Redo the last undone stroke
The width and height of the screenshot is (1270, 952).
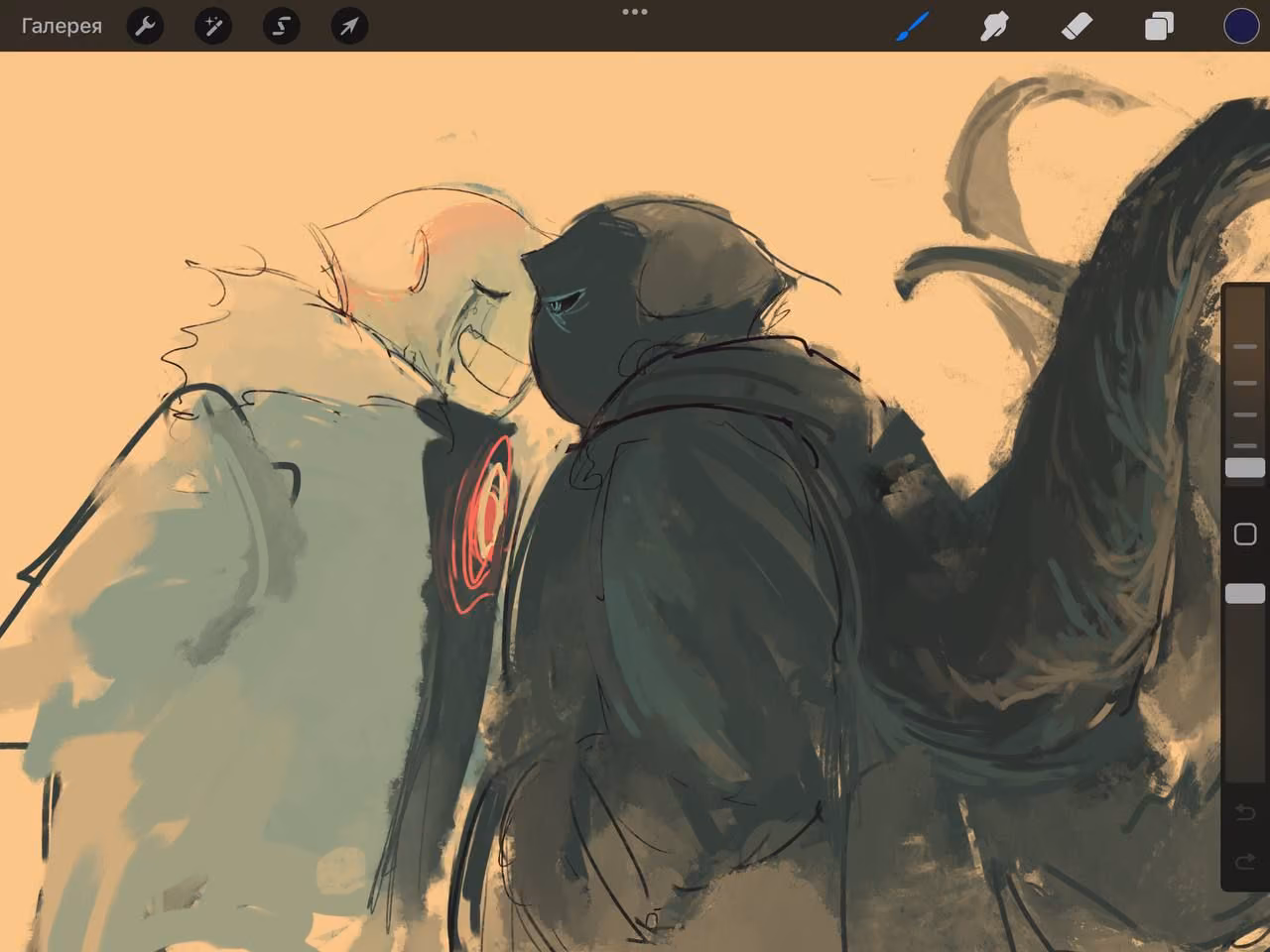point(1245,863)
